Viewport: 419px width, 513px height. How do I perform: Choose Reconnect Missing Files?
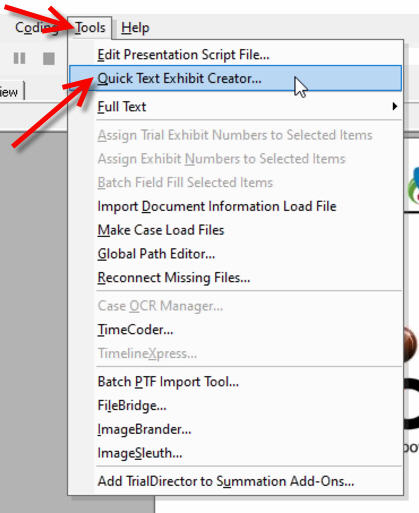235,278
